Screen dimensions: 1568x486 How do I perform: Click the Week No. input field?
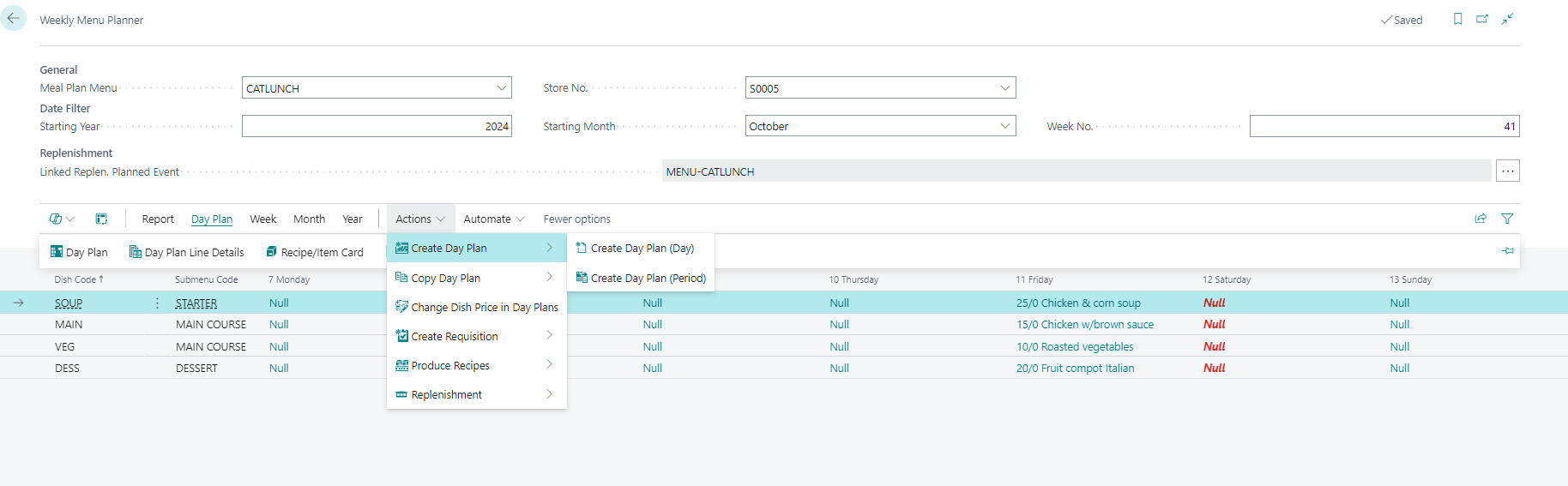pos(1383,127)
